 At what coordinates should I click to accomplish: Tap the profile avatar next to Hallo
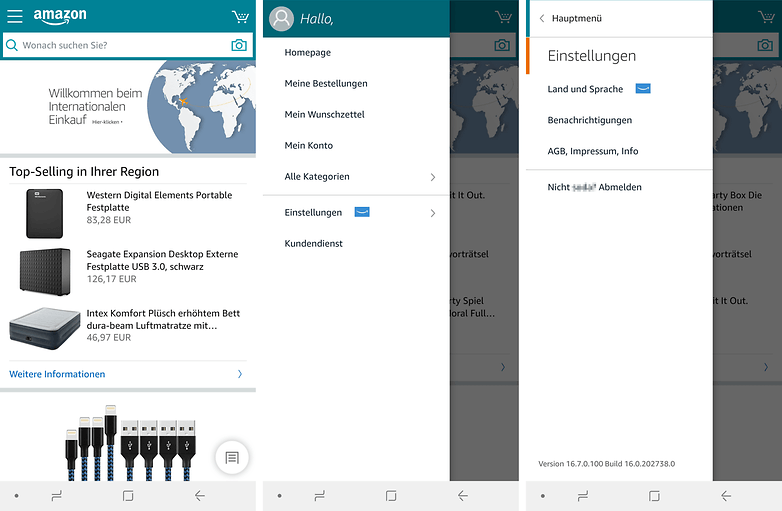(281, 19)
